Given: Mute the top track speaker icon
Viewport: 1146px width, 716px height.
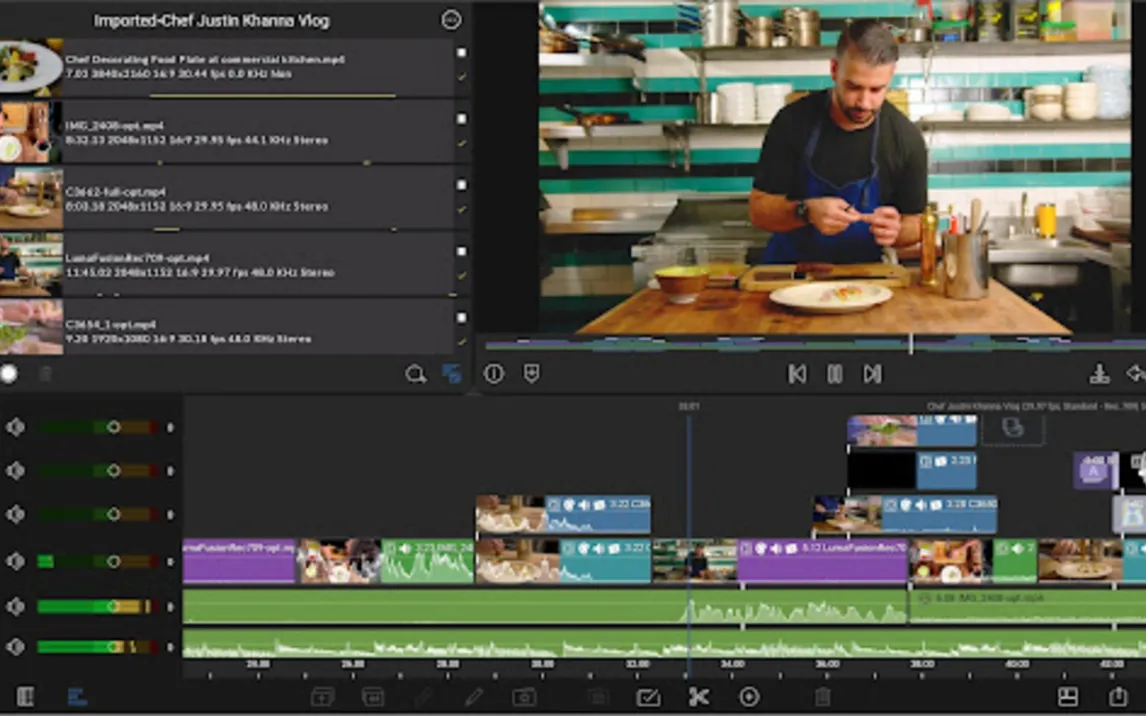Looking at the screenshot, I should (16, 427).
